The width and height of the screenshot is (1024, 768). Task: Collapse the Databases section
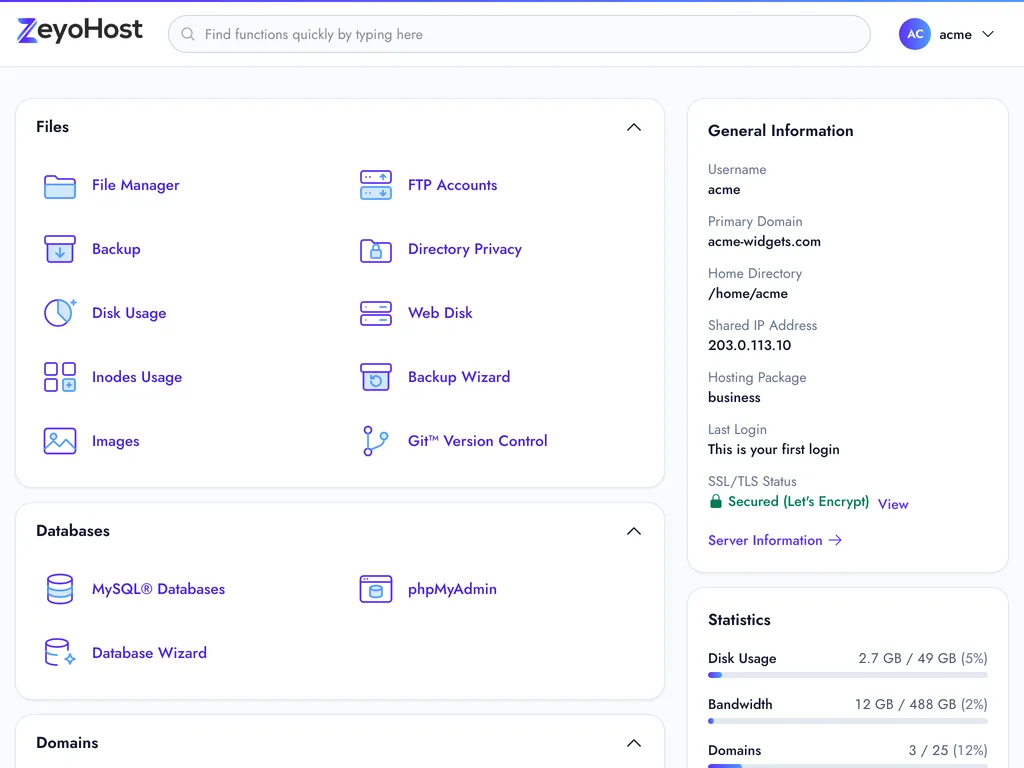(633, 531)
